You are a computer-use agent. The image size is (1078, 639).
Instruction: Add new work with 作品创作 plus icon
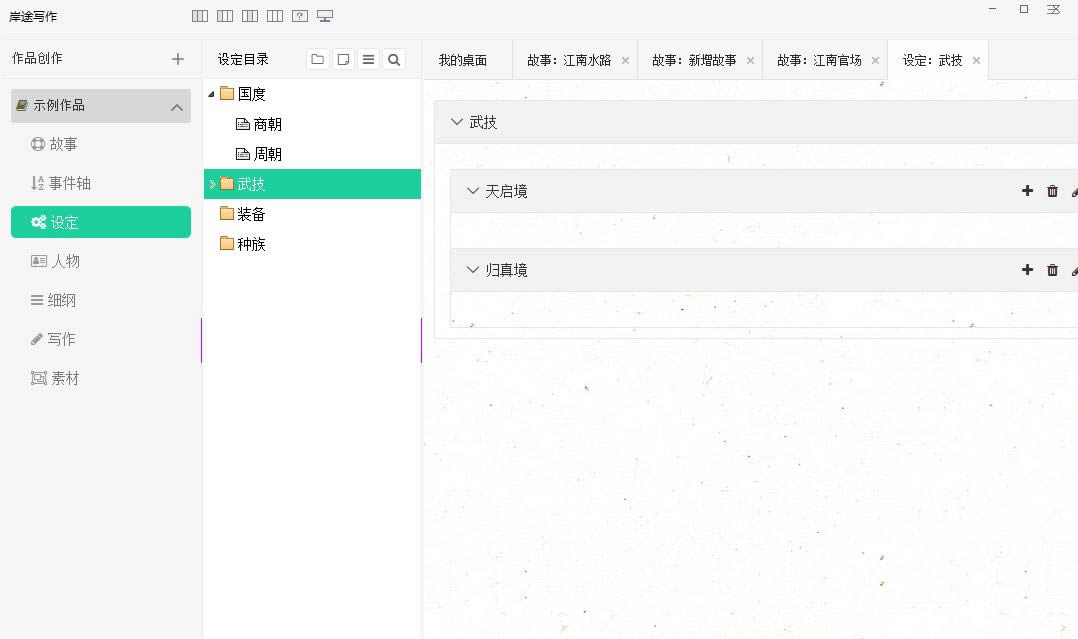(x=178, y=59)
